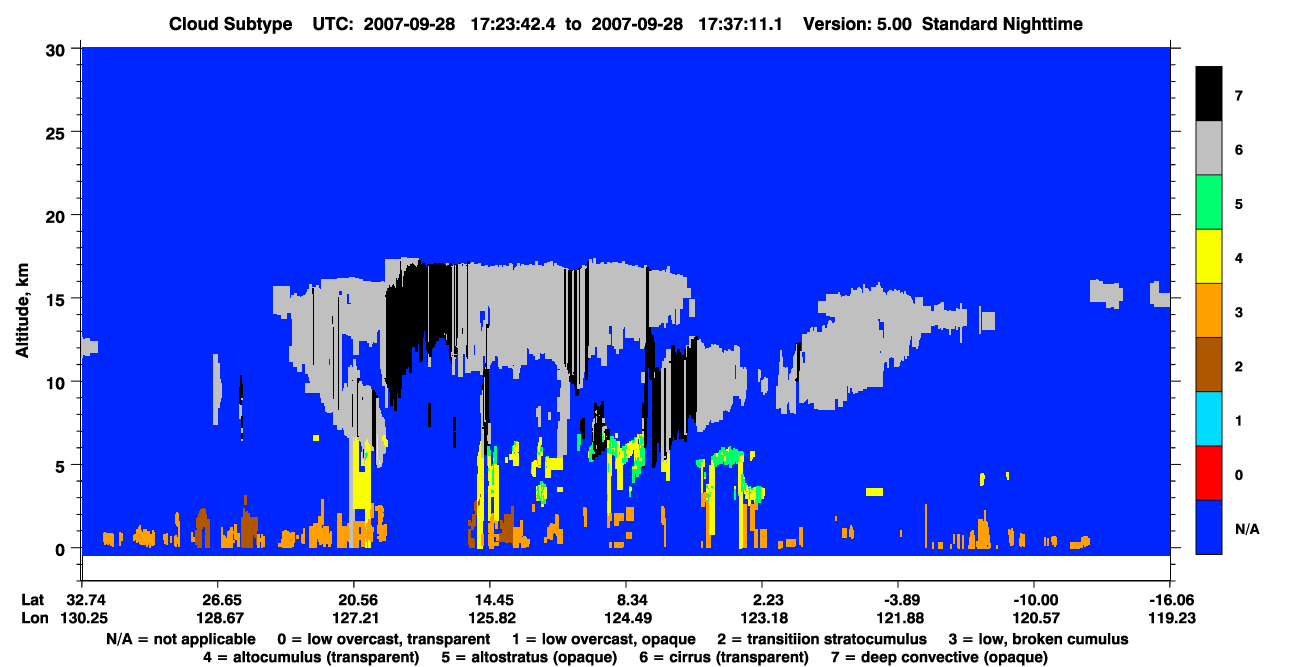Image resolution: width=1300 pixels, height=667 pixels.
Task: Click the 'Standard Nighttime' text in title
Action: pos(1002,24)
